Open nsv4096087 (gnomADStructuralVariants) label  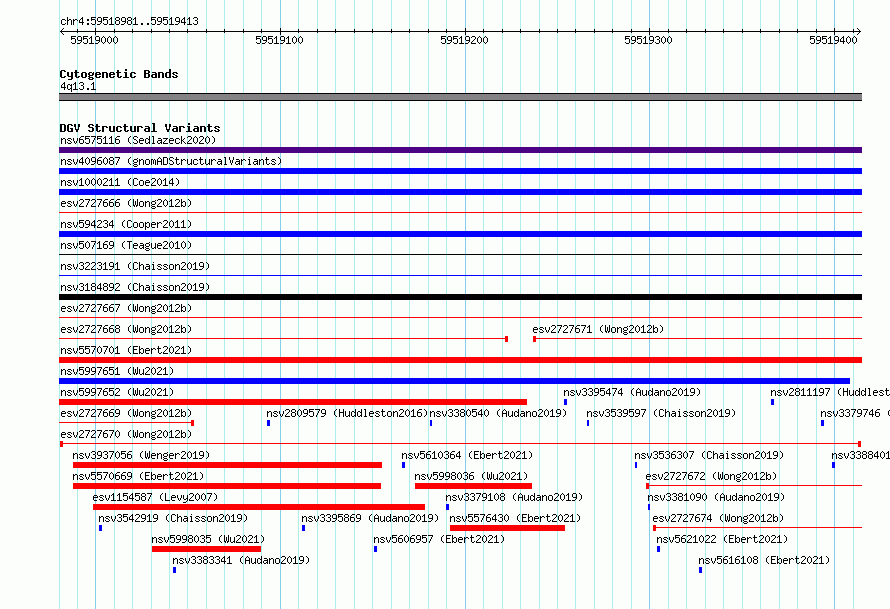pyautogui.click(x=171, y=161)
